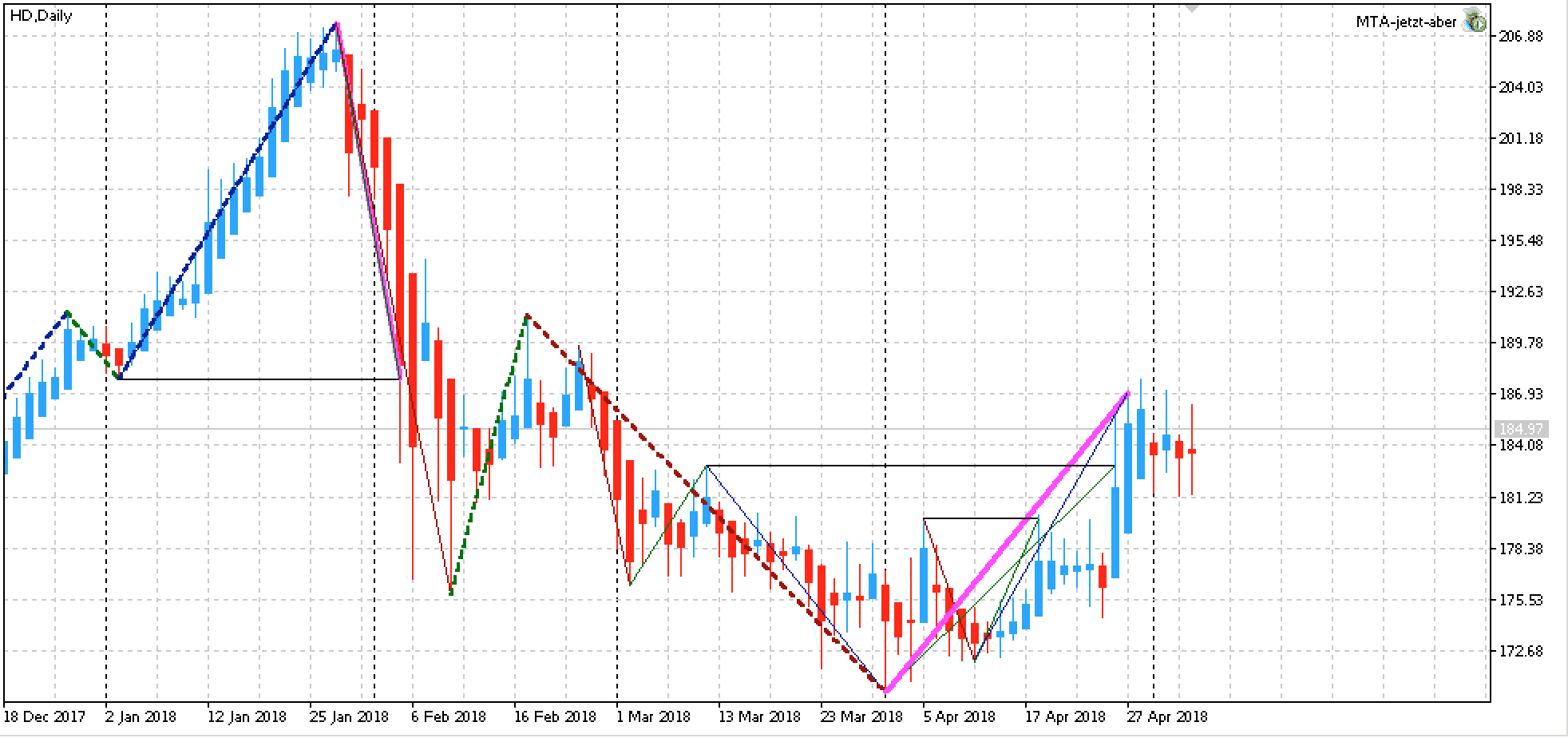Click the 204.03 price scale value
Screen dimensions: 1568x738
click(x=1520, y=87)
